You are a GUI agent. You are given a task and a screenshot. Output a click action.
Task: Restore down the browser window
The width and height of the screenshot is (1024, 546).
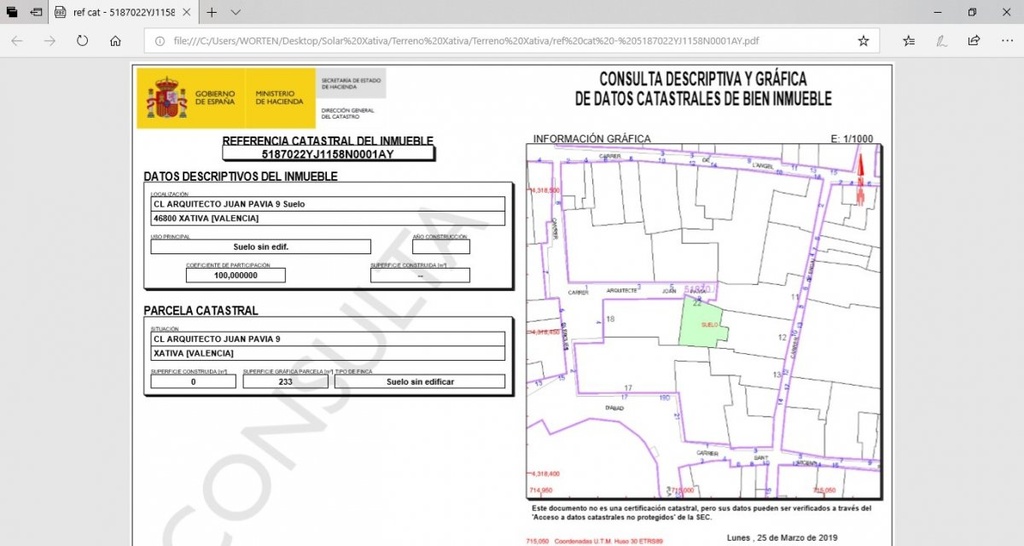[x=972, y=12]
